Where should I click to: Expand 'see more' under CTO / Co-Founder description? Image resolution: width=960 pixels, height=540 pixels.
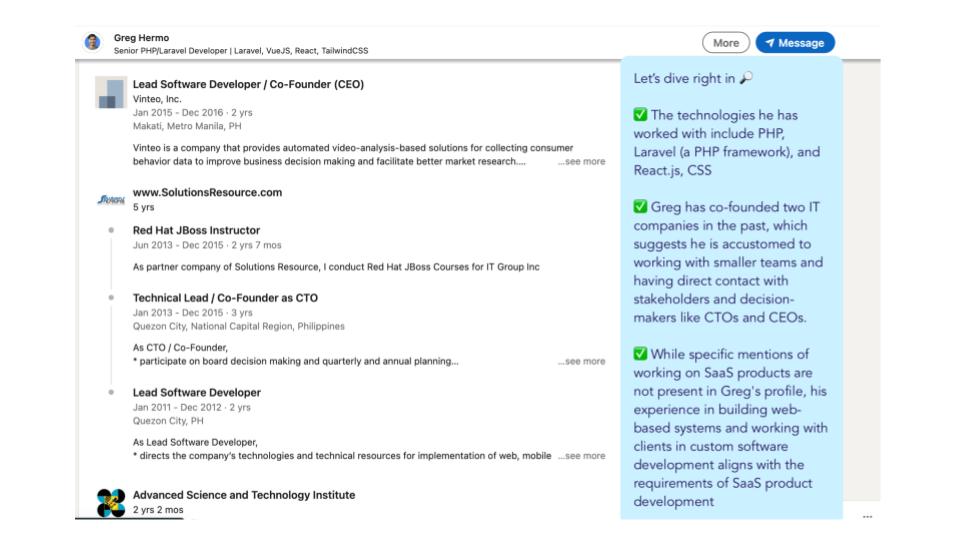[x=581, y=361]
